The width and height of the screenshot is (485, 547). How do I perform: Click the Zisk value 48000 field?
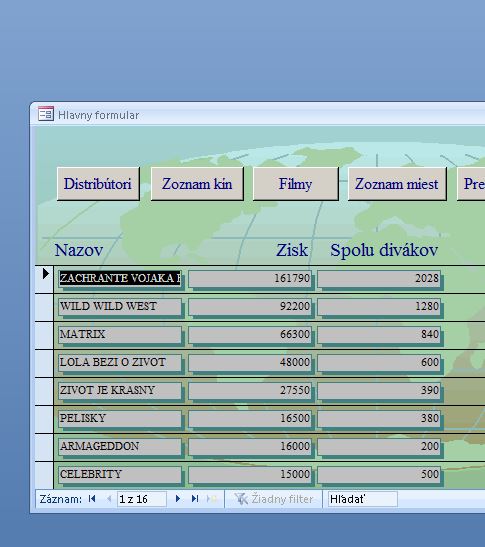(250, 363)
